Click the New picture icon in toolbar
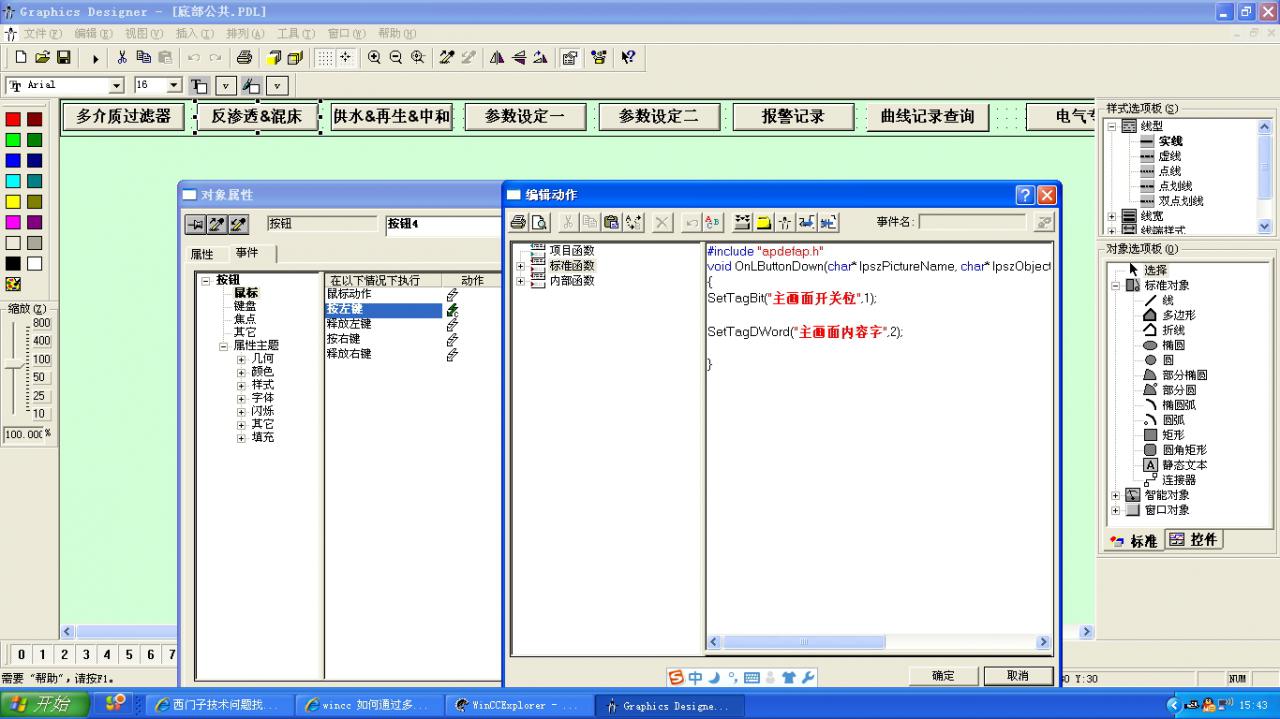 click(x=20, y=58)
